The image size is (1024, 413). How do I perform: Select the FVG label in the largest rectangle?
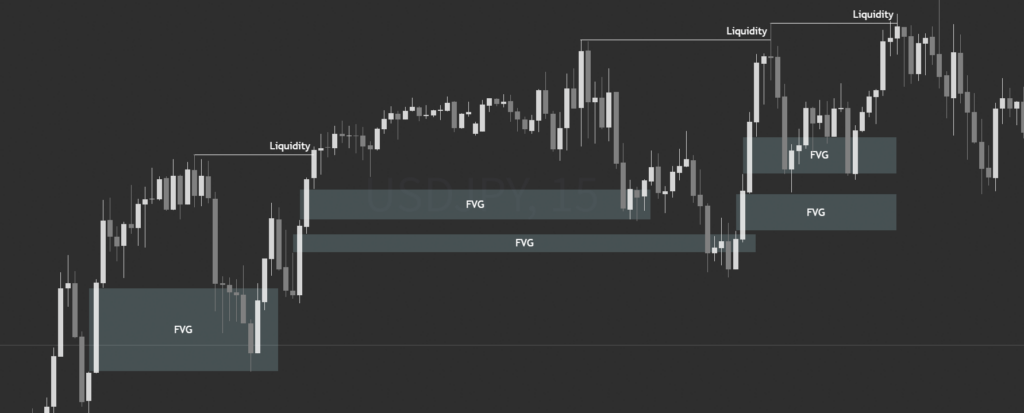(184, 330)
